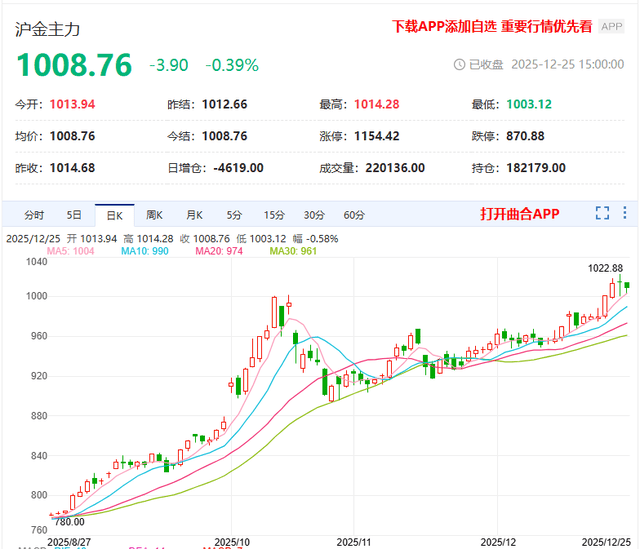The height and width of the screenshot is (549, 640).
Task: Select the 日K daily candlestick tab
Action: pos(113,215)
